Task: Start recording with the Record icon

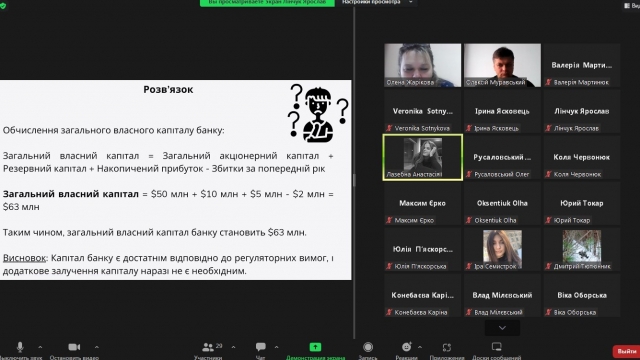Action: (368, 347)
